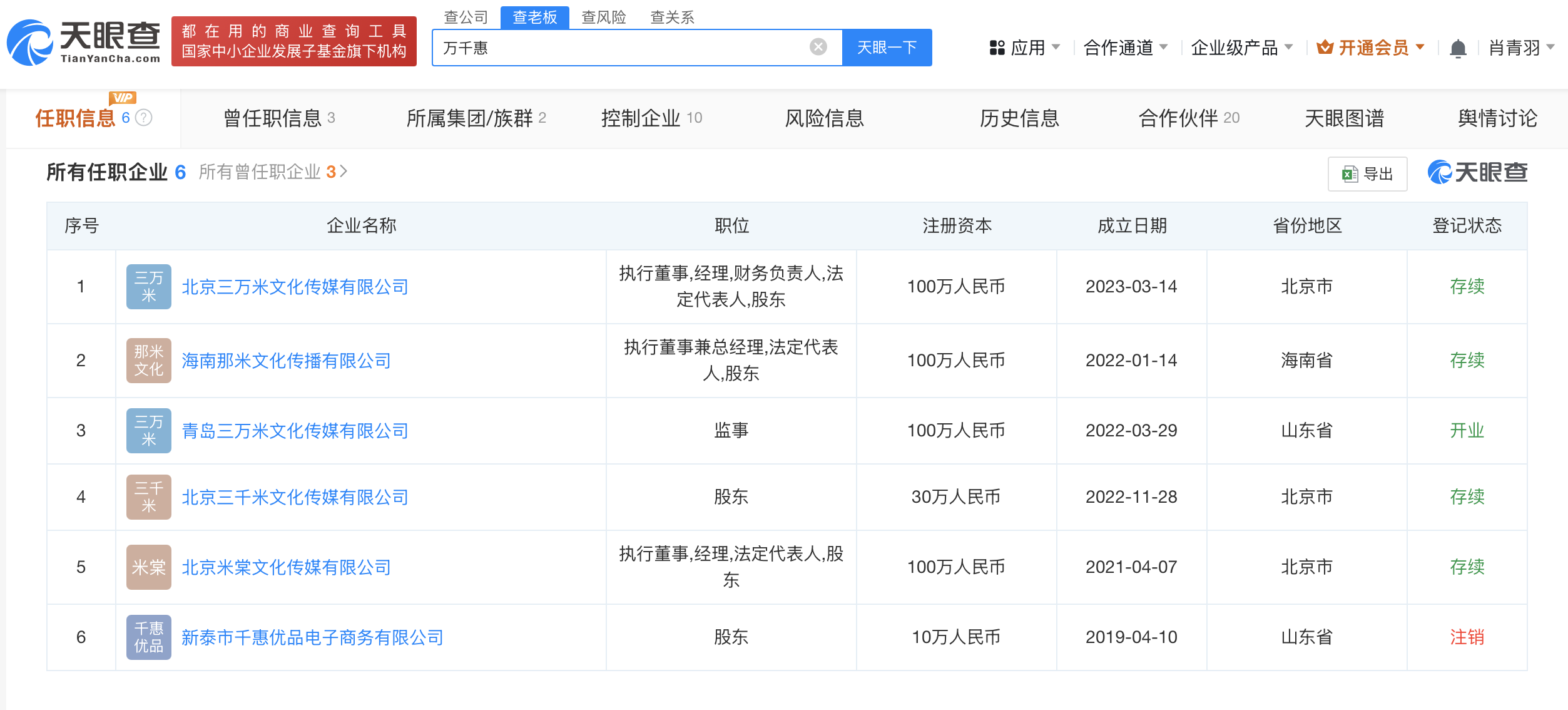Click the TianYanCha logo in header
The image size is (1568, 710).
[x=84, y=42]
